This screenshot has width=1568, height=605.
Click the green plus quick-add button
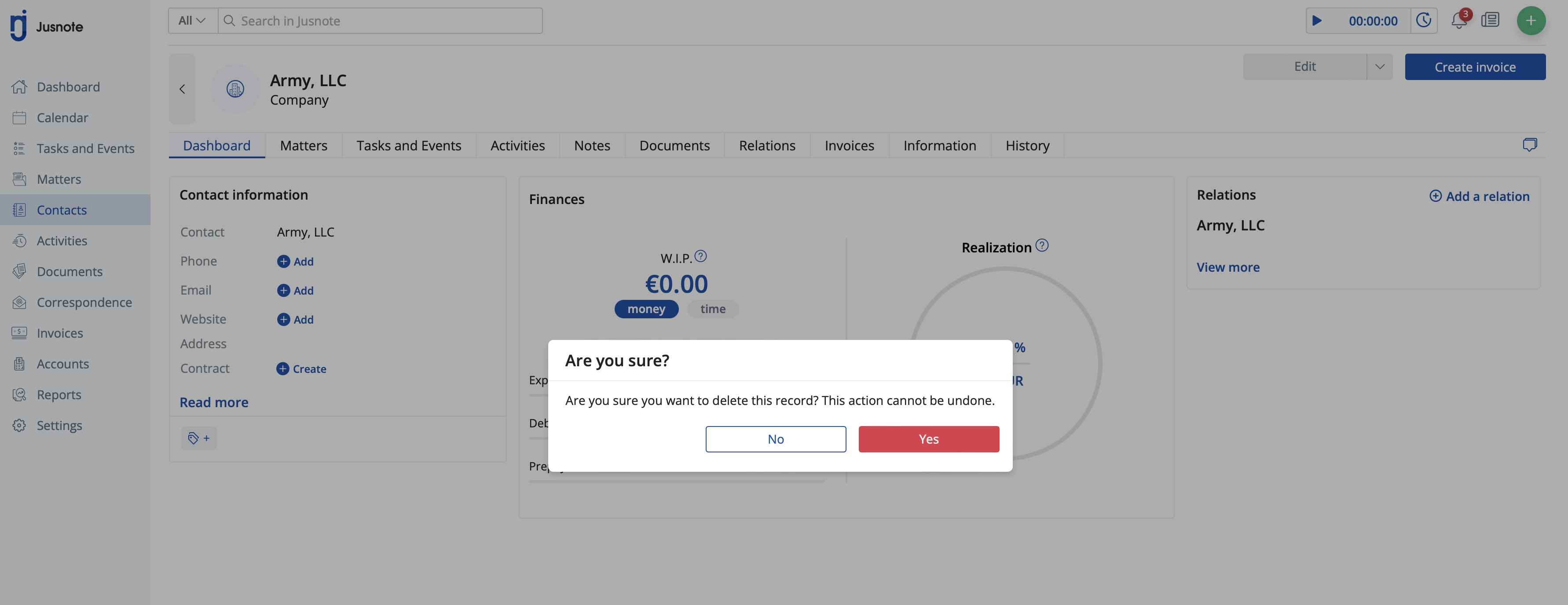[x=1530, y=21]
